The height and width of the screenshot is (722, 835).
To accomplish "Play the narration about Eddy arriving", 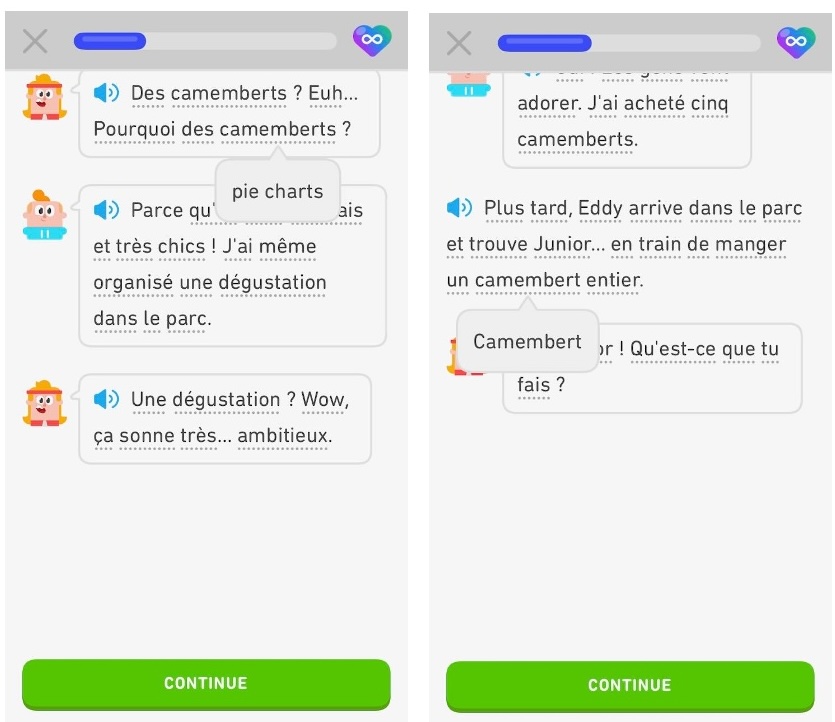I will click(459, 207).
